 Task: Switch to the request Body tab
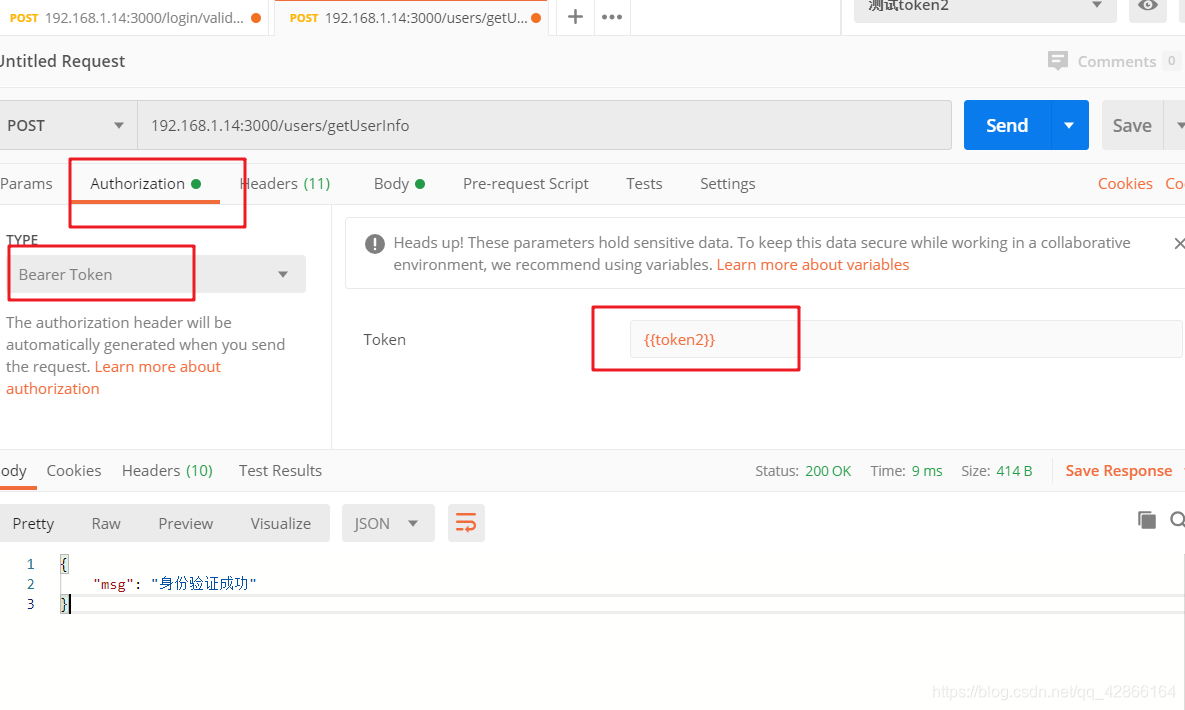click(399, 184)
